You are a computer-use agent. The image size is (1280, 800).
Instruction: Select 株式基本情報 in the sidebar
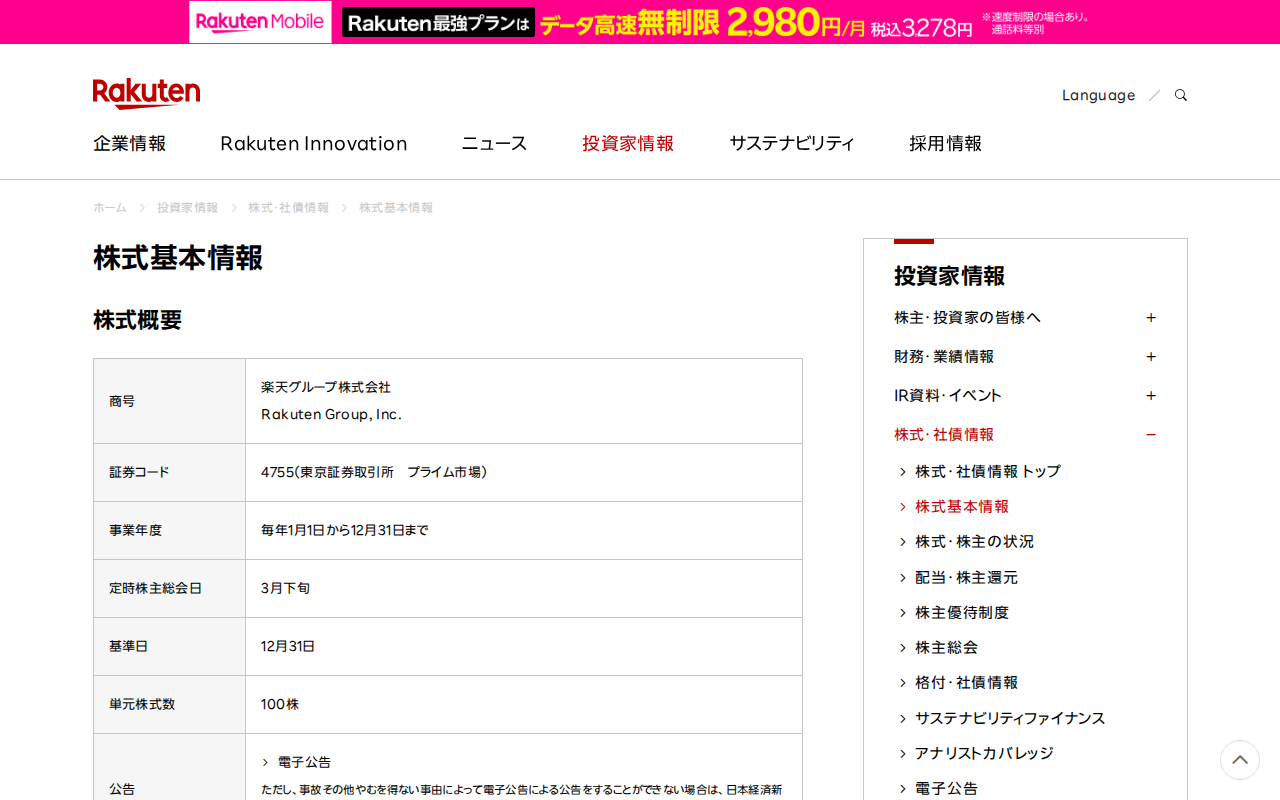[961, 506]
